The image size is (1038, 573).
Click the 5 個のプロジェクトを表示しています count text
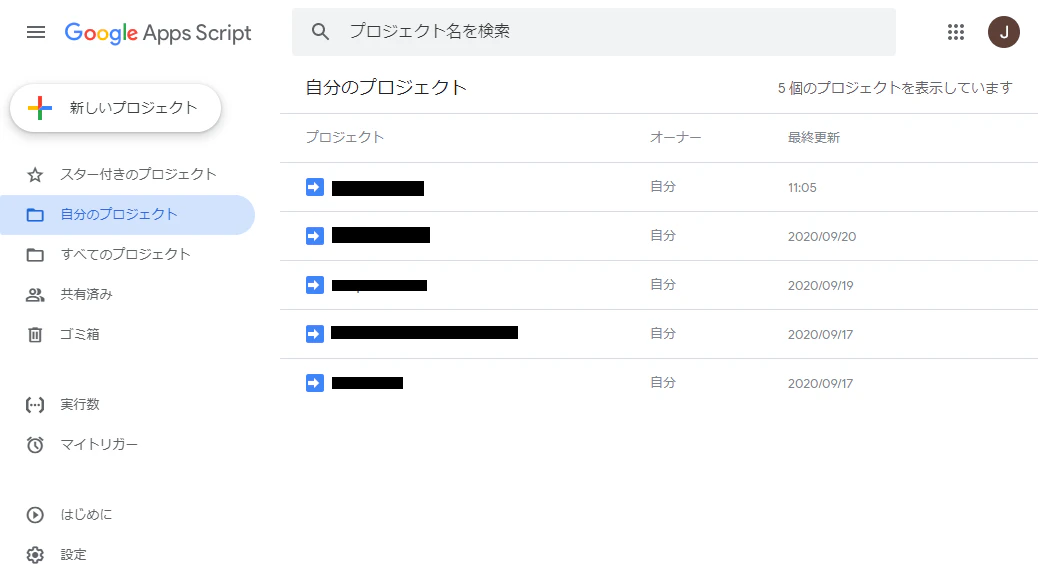[x=895, y=88]
